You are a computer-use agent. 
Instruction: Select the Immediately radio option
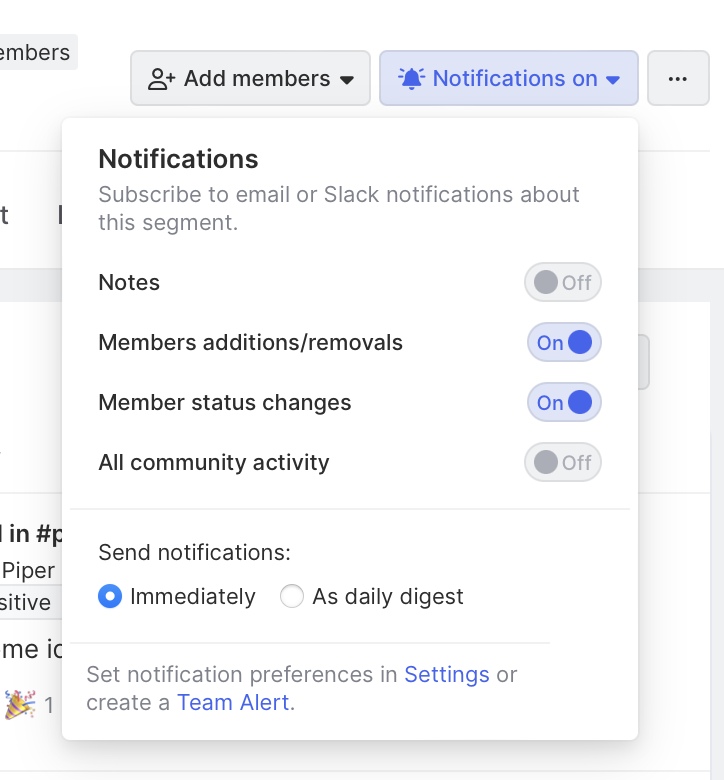click(110, 597)
